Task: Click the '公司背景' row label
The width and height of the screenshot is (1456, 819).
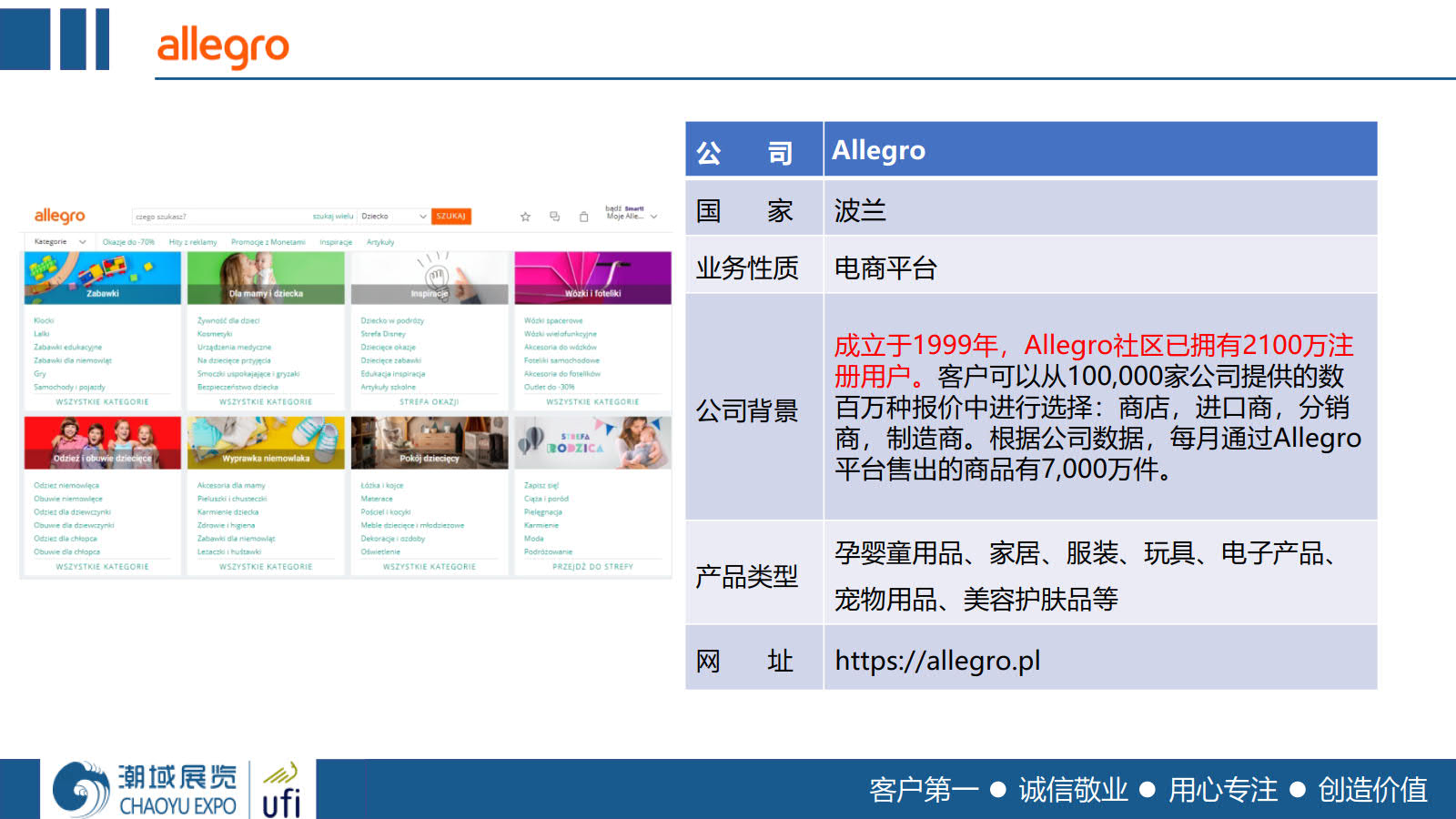Action: coord(747,410)
